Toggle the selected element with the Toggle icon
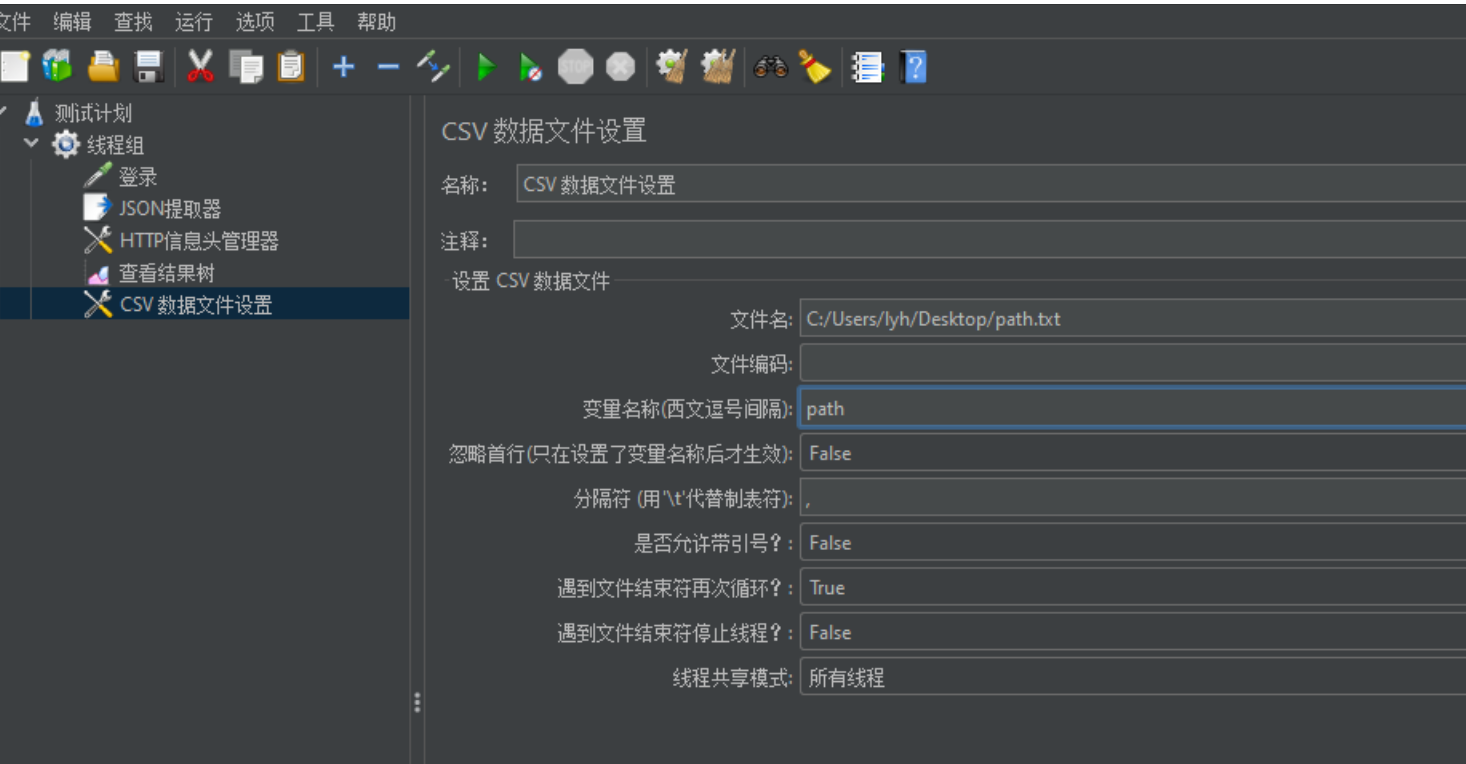The image size is (1466, 764). [x=433, y=67]
